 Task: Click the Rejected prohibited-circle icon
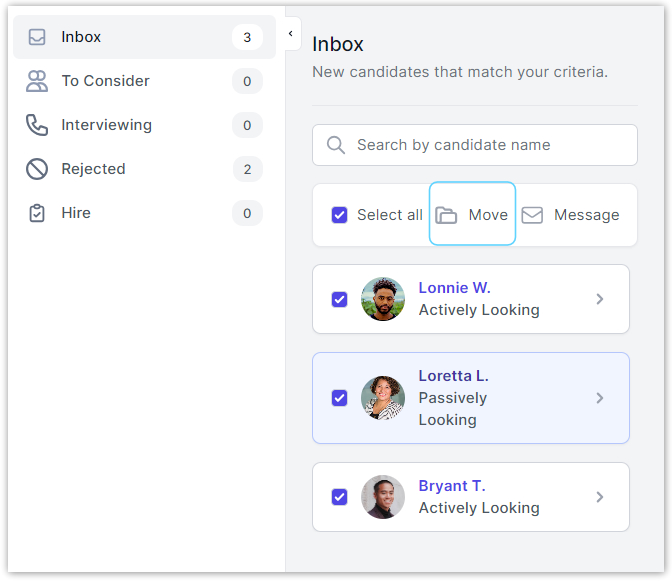pyautogui.click(x=37, y=169)
